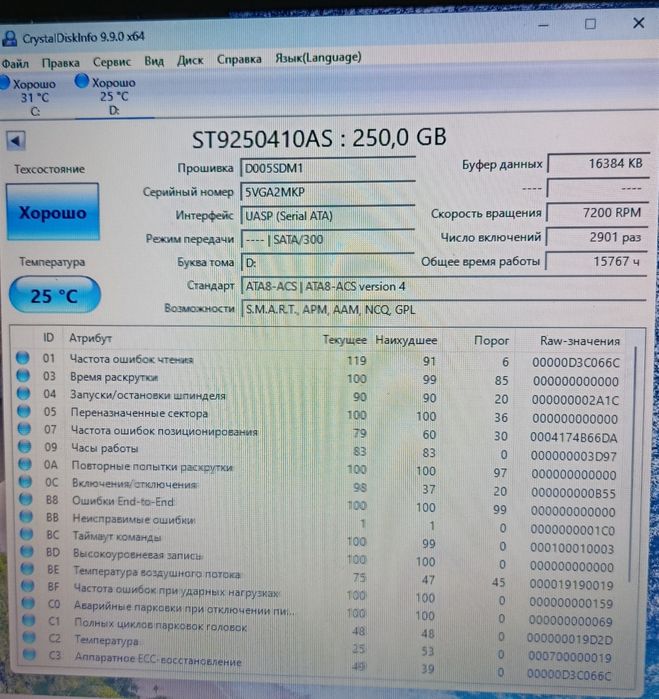Click the Буква тома field D:
The height and width of the screenshot is (699, 659).
pos(328,263)
